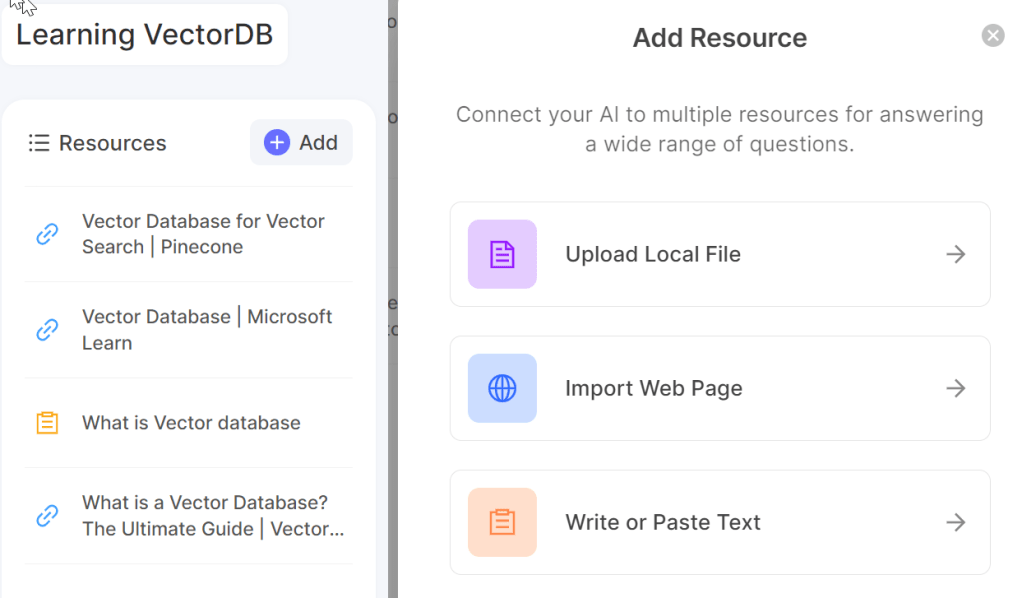Choose the Upload Local File option

point(653,254)
